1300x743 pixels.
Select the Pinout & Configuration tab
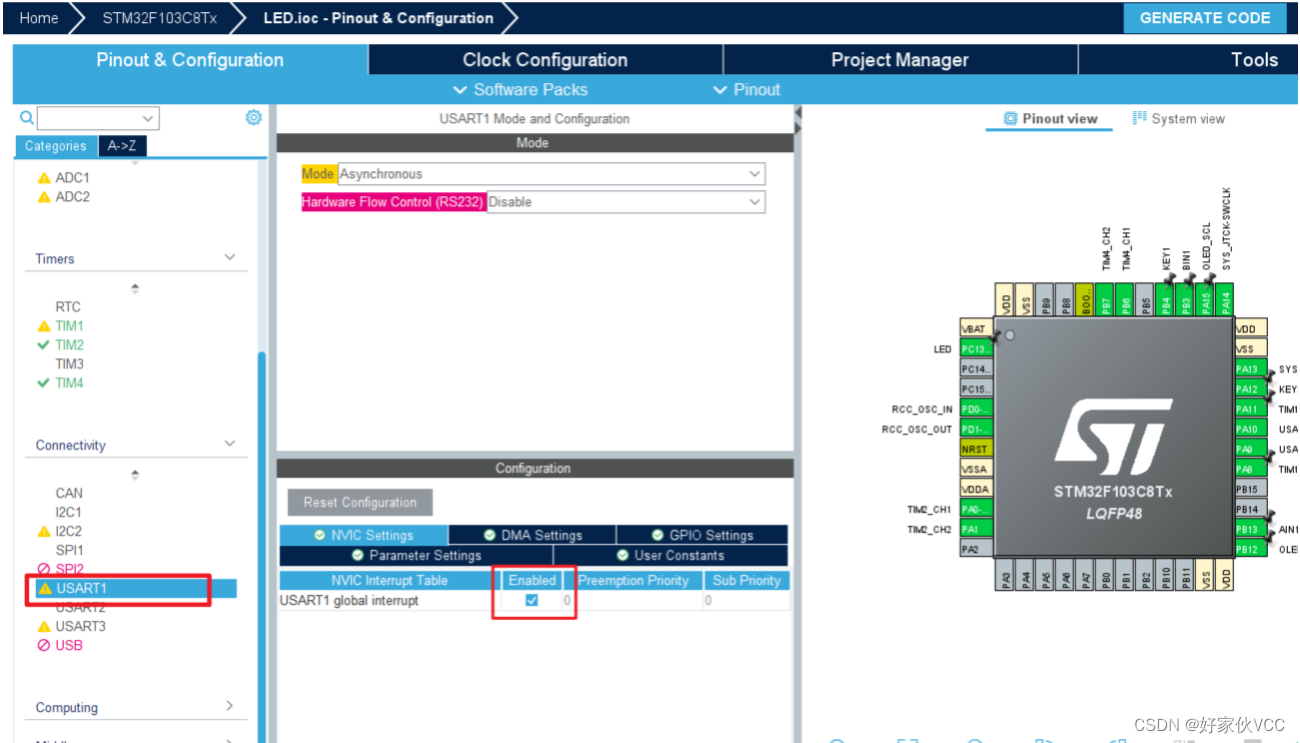click(190, 60)
